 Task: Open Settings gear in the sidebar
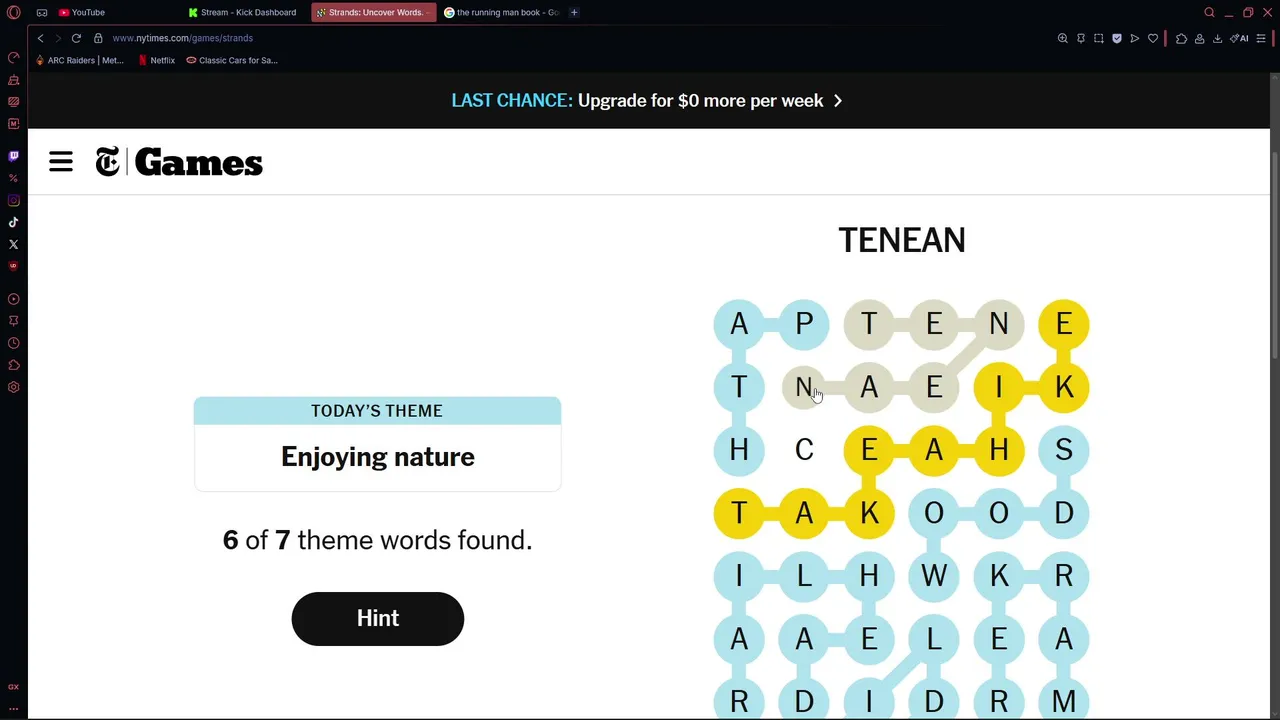[x=13, y=387]
